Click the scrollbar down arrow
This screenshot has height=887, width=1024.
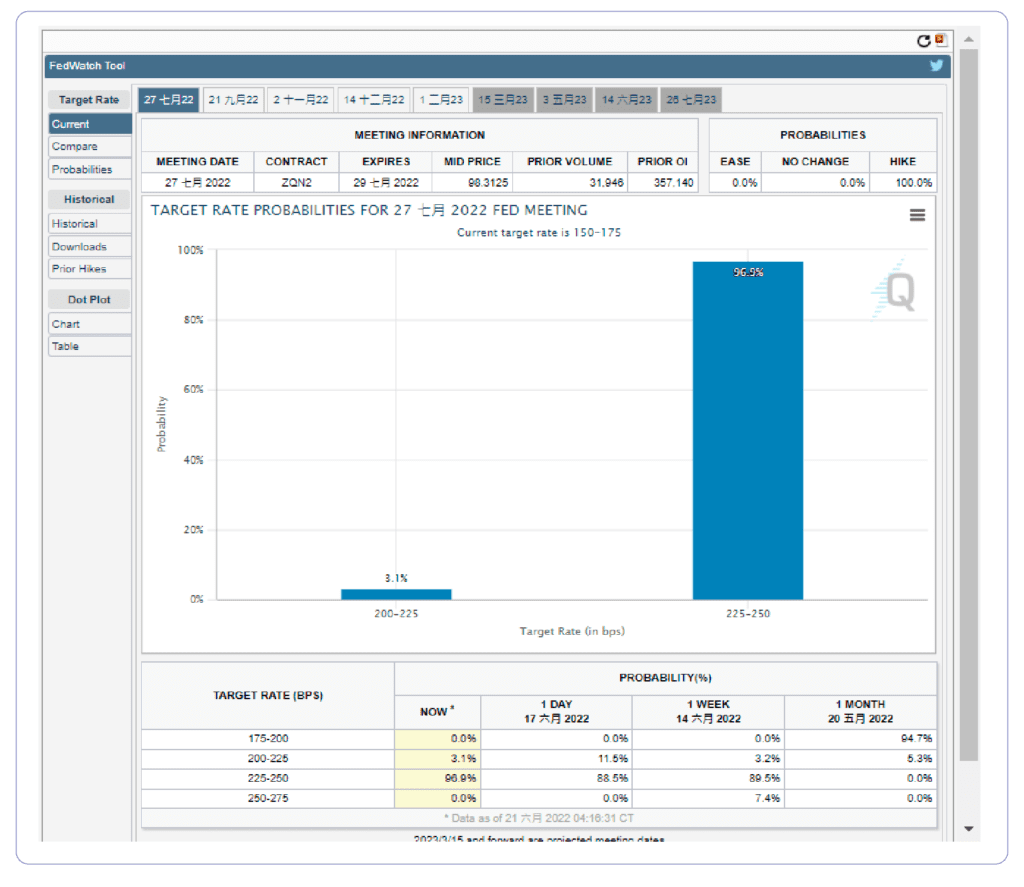pos(968,829)
